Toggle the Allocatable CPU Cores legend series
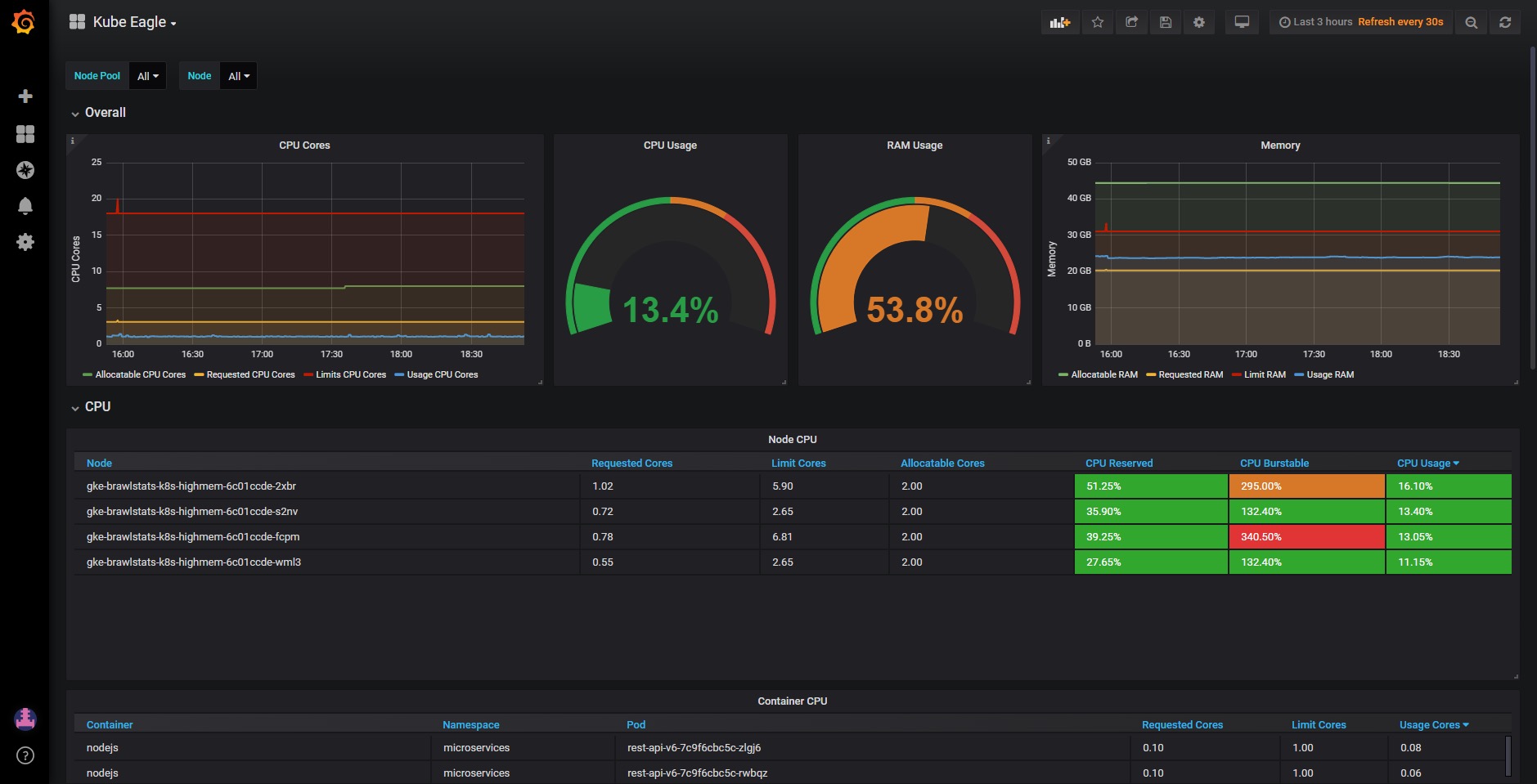Viewport: 1537px width, 784px height. coord(141,374)
